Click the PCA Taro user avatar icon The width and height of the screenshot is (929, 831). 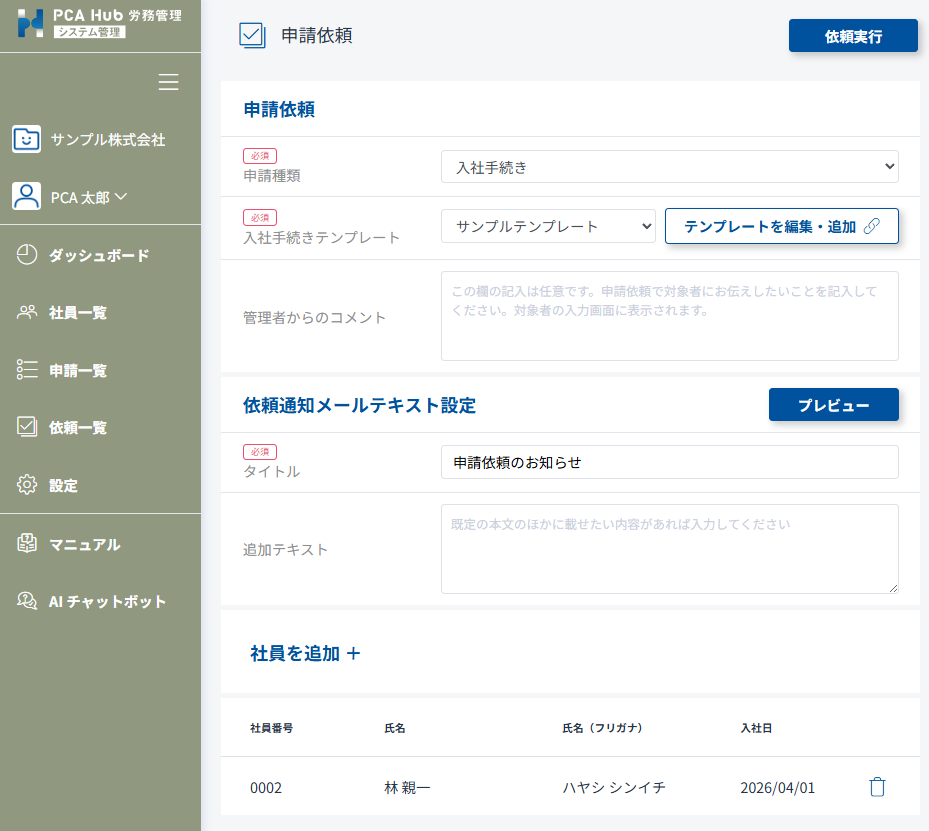pyautogui.click(x=26, y=196)
